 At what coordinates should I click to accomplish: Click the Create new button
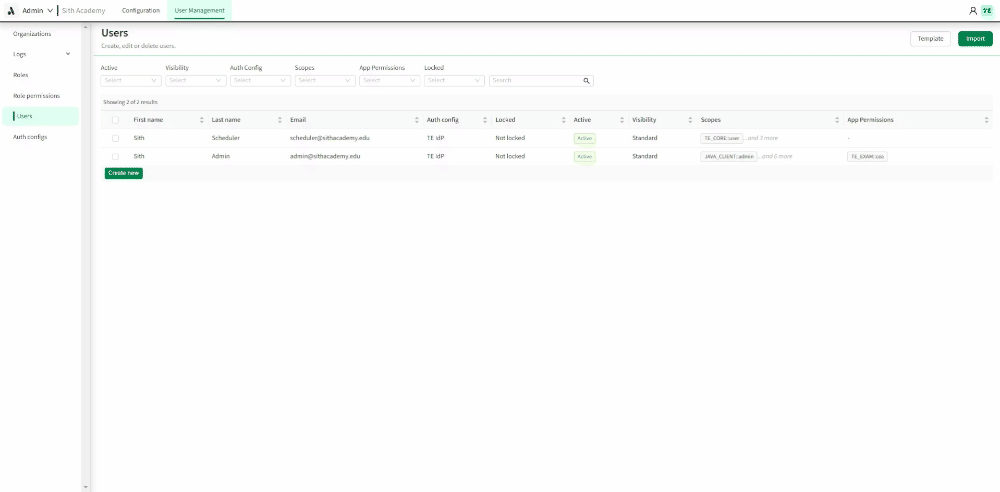tap(124, 174)
